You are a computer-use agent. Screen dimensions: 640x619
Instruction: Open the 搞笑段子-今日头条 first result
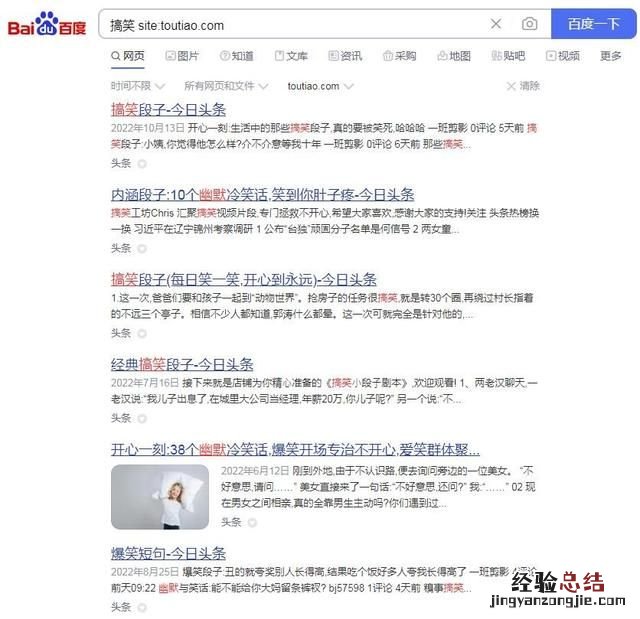tap(168, 110)
